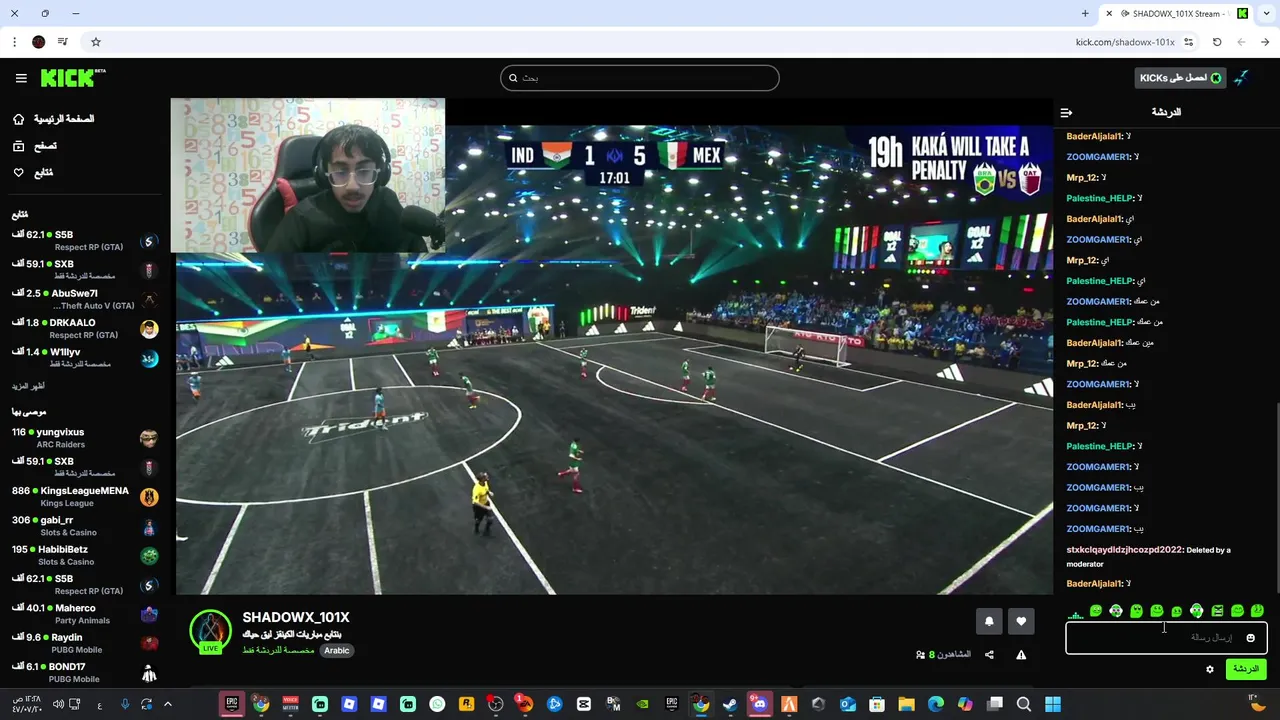Click the green chat send button
The height and width of the screenshot is (720, 1280).
coord(1246,669)
